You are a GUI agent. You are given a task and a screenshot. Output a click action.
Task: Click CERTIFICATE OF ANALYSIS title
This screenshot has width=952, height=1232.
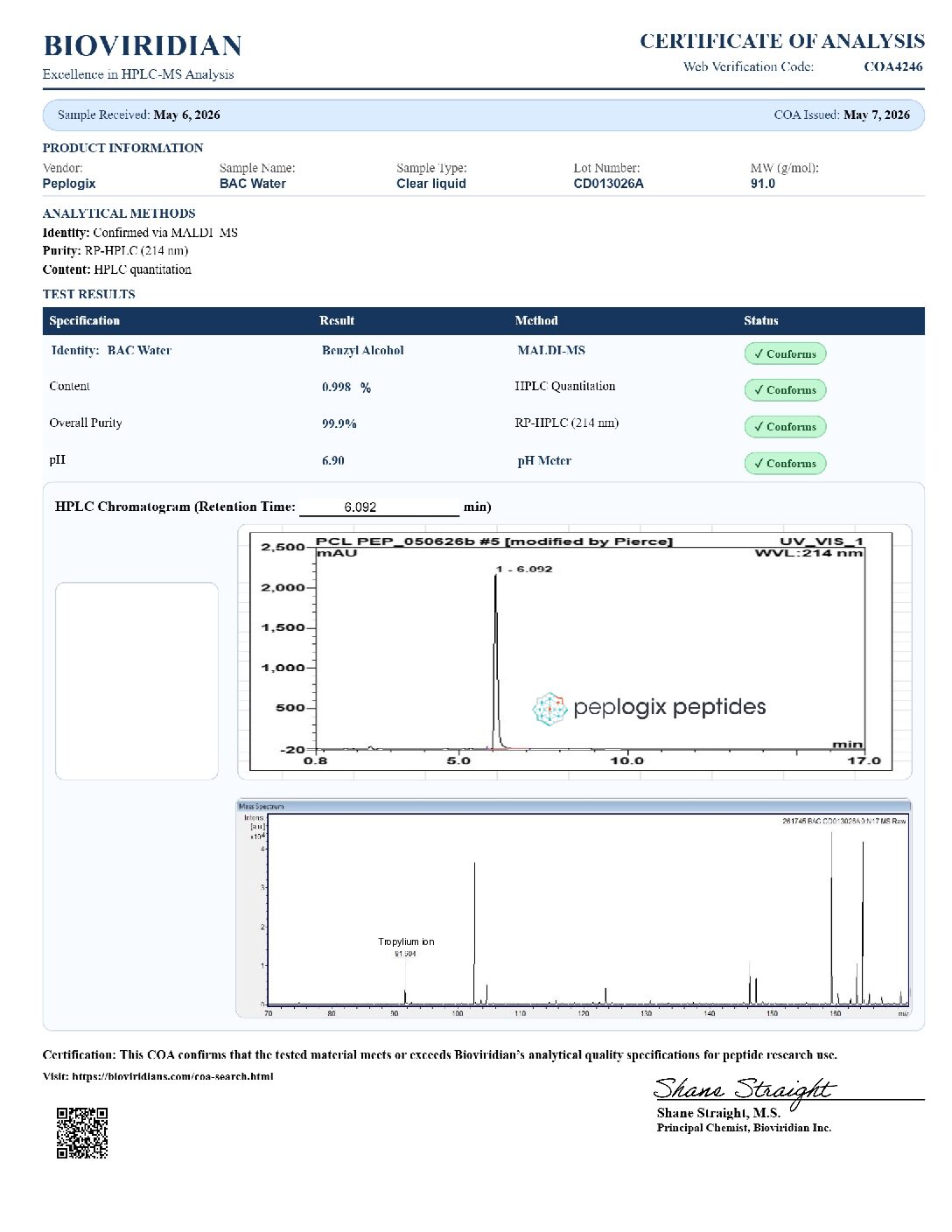[782, 41]
